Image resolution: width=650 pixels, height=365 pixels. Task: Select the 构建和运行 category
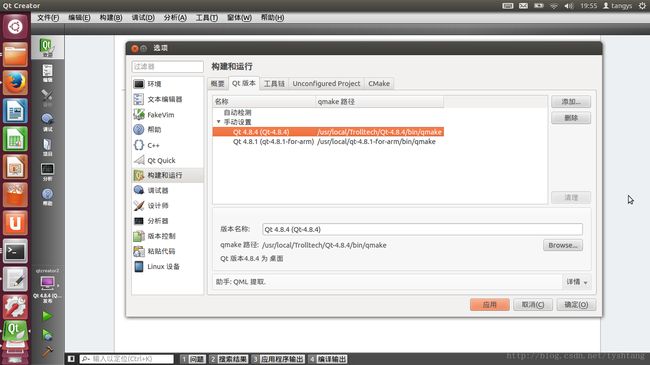click(x=167, y=175)
